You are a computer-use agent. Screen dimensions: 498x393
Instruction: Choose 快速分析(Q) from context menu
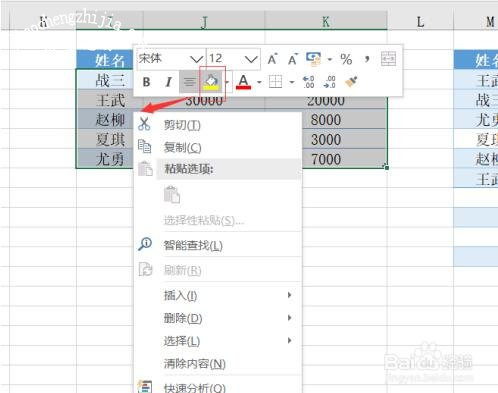pos(194,388)
